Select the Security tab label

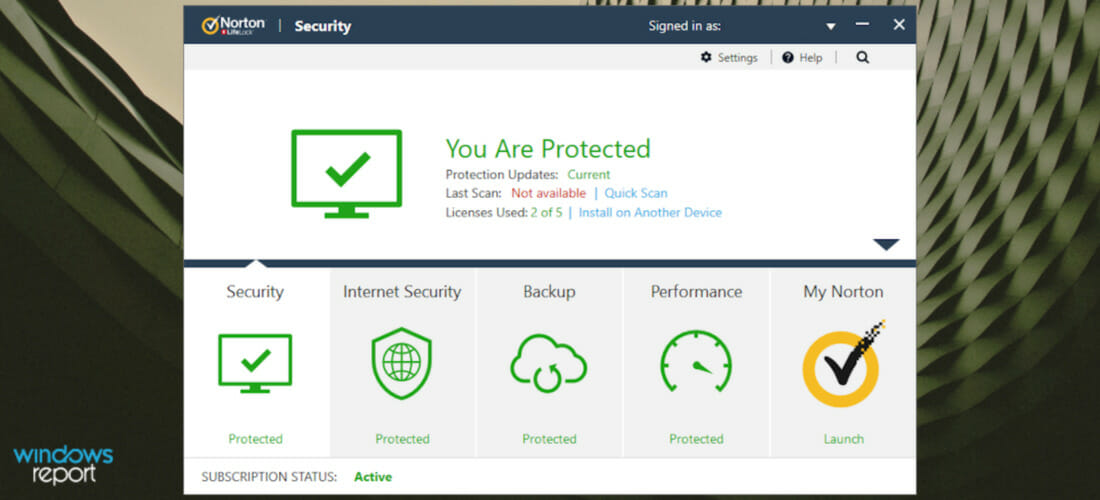[255, 292]
